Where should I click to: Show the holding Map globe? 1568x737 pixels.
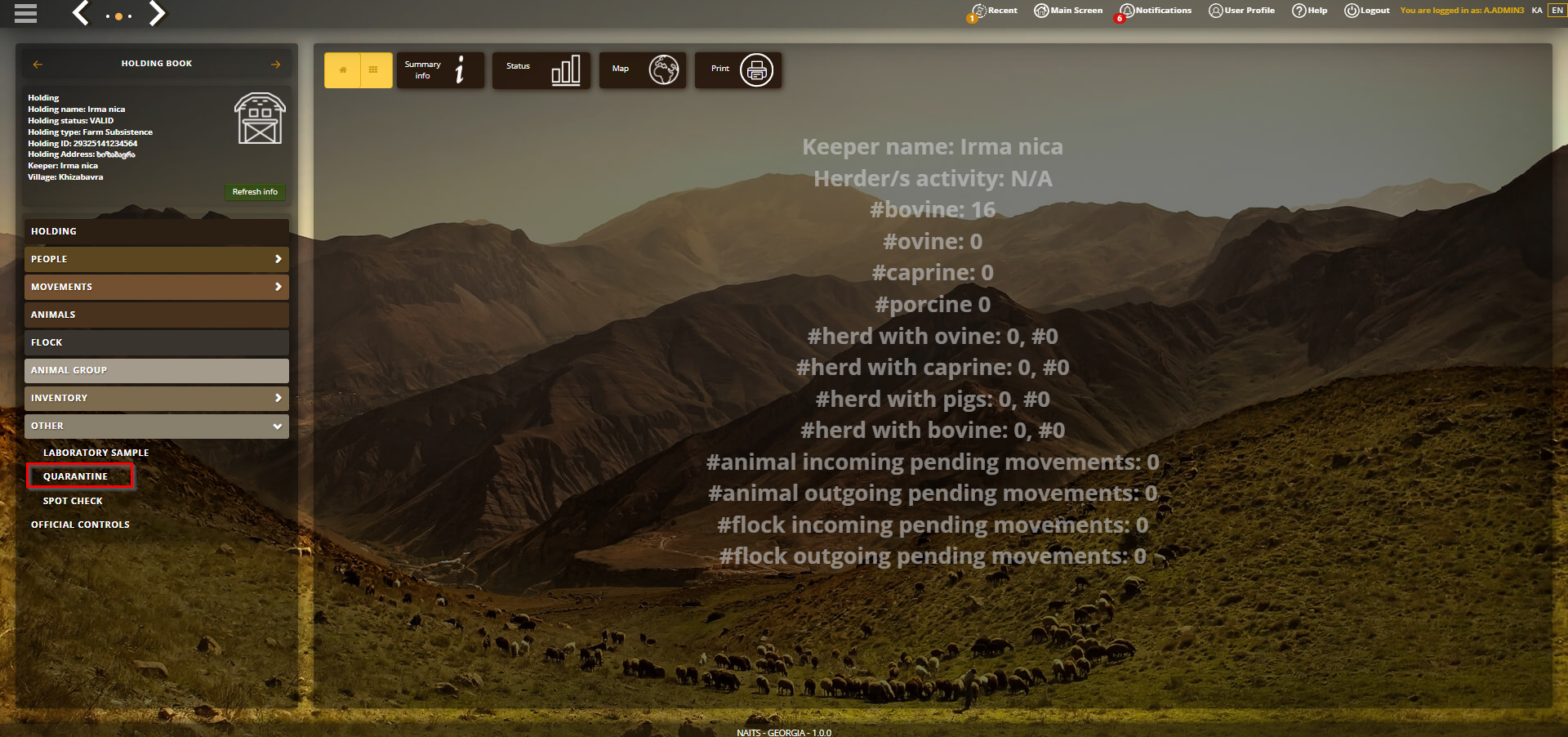[643, 70]
